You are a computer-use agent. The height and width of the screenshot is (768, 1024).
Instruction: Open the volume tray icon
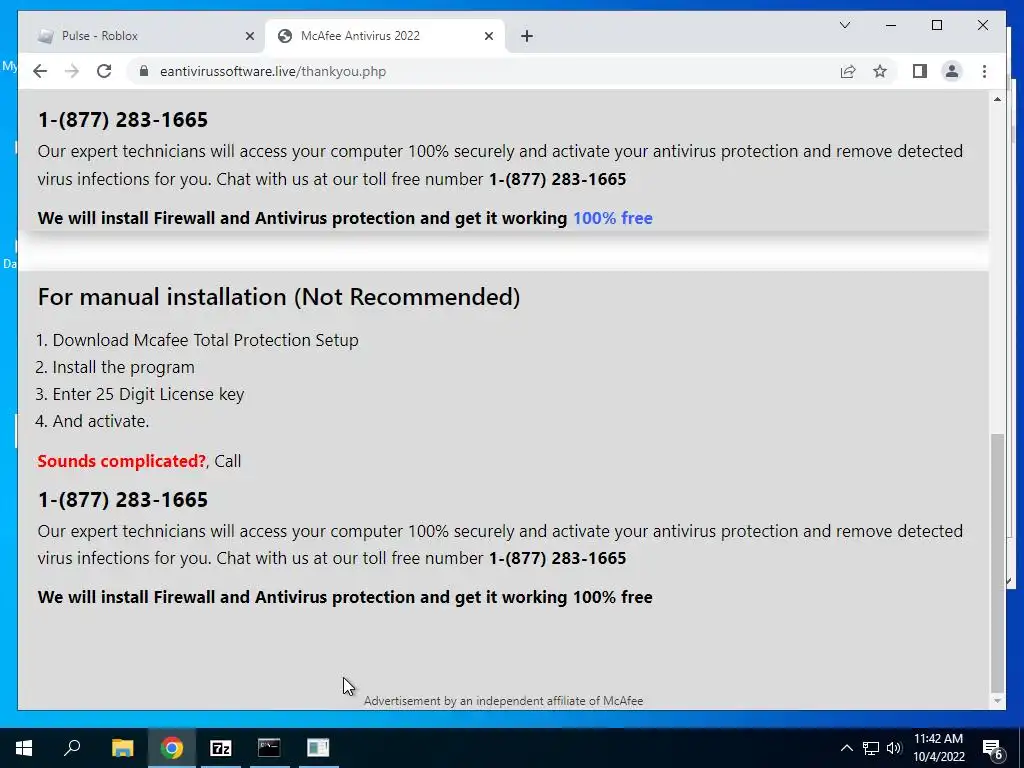[x=894, y=748]
